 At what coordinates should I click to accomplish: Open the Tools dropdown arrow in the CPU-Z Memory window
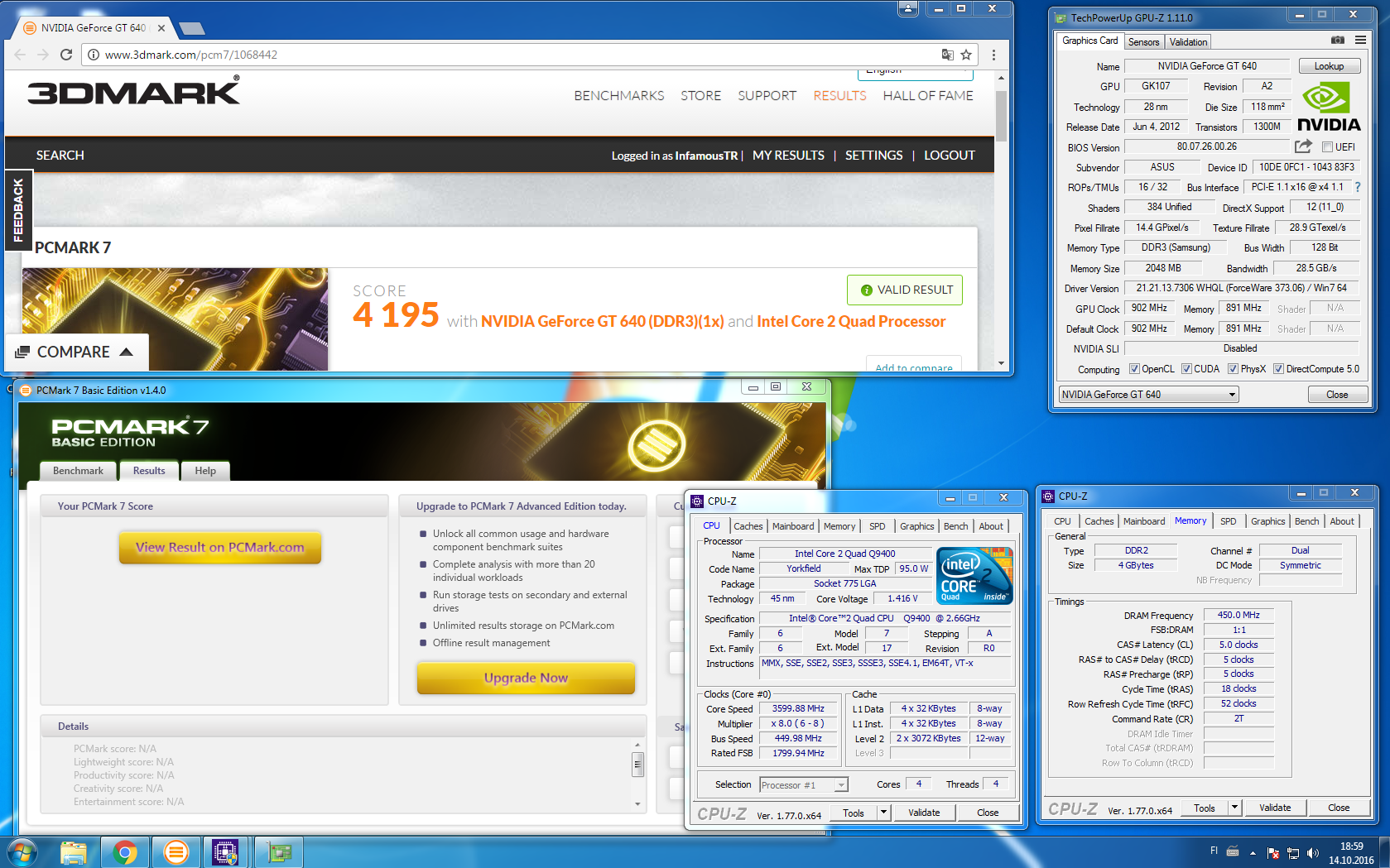pos(1234,808)
